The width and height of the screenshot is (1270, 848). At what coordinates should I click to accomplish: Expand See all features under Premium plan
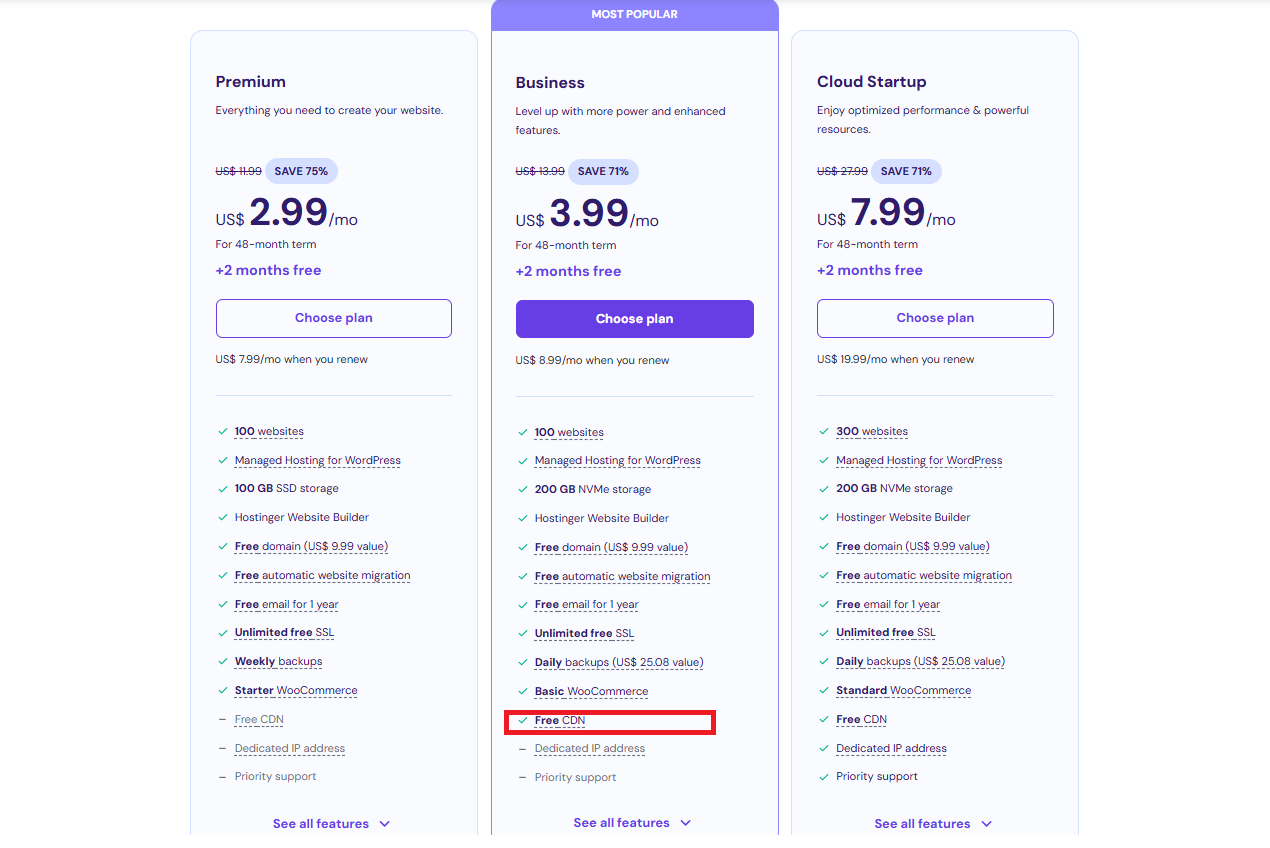tap(332, 824)
